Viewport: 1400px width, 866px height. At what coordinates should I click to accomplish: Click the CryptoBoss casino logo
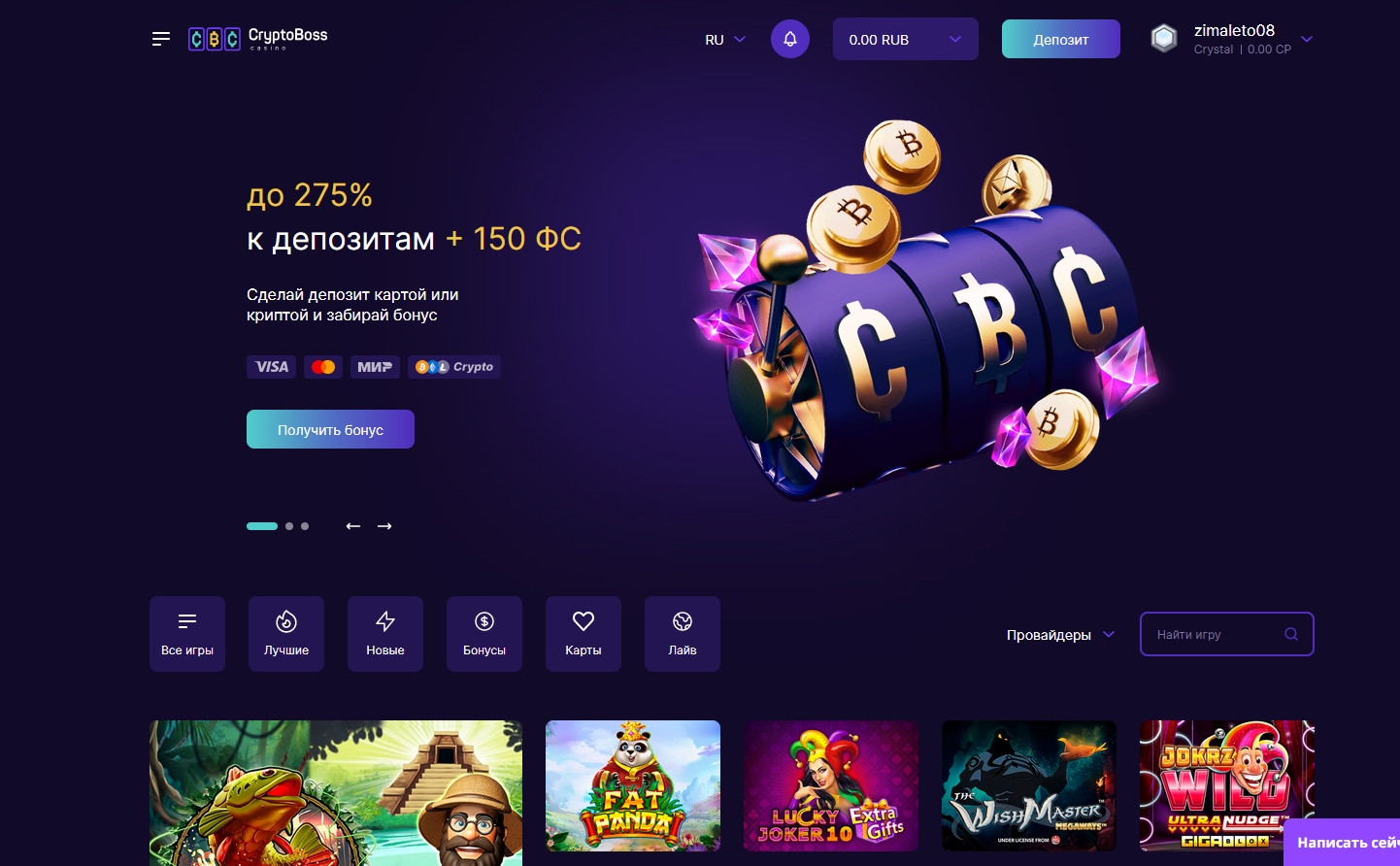coord(258,39)
